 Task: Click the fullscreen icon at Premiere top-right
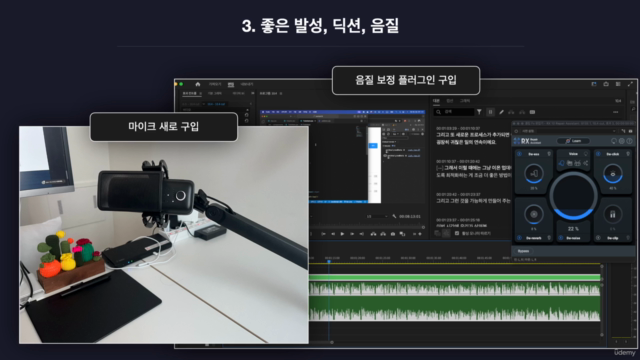[630, 84]
